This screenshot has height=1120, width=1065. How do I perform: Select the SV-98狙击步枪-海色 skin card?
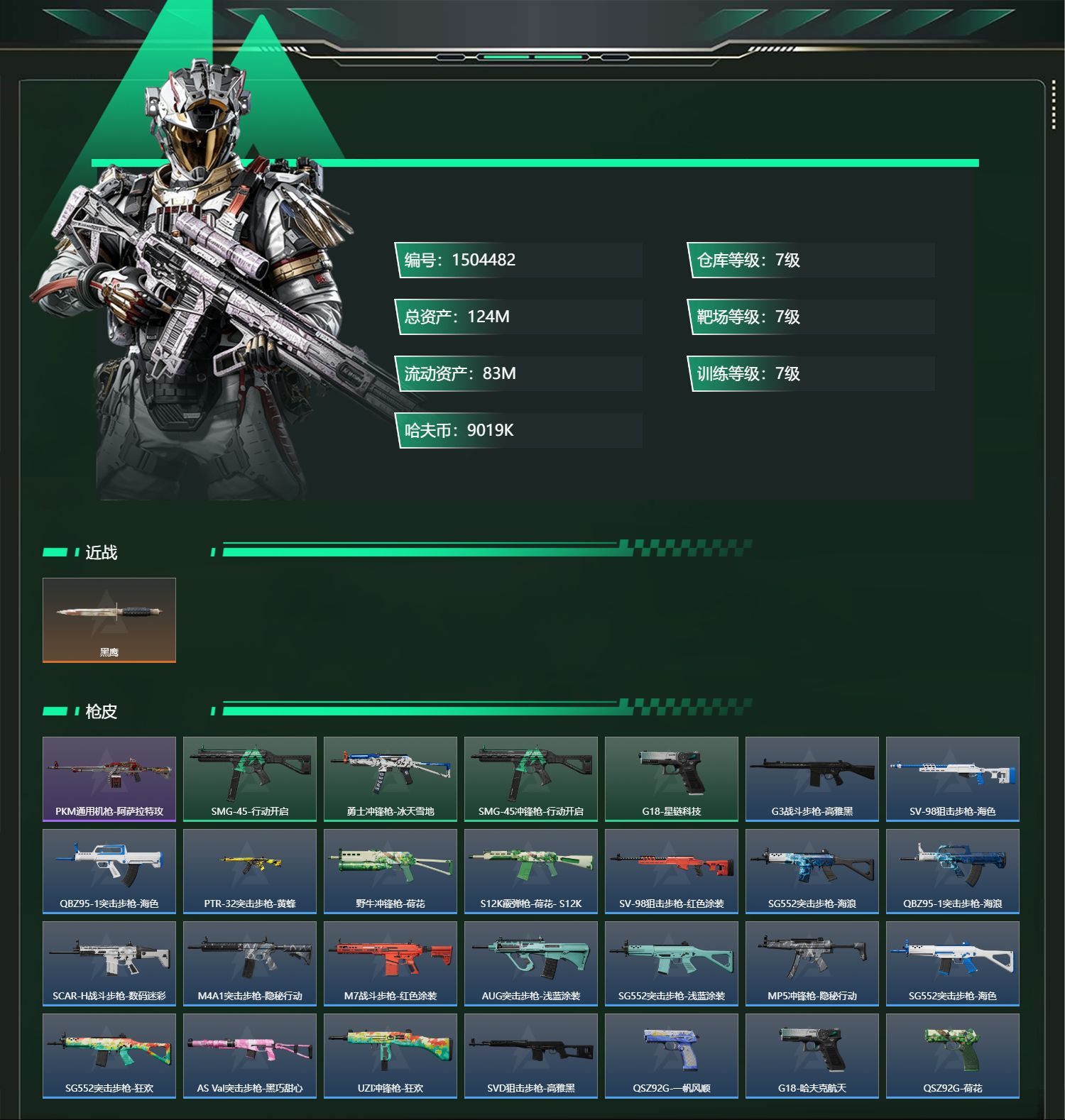click(x=953, y=779)
